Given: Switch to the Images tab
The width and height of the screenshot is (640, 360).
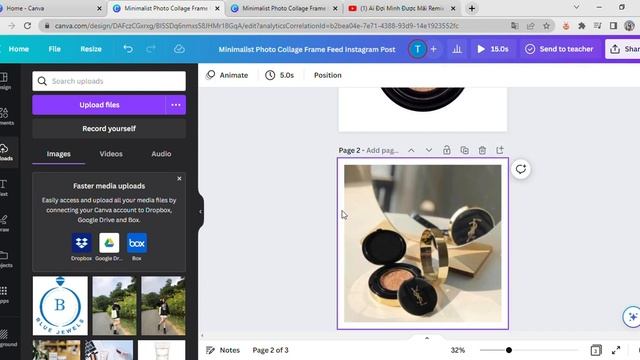Looking at the screenshot, I should click(x=58, y=154).
